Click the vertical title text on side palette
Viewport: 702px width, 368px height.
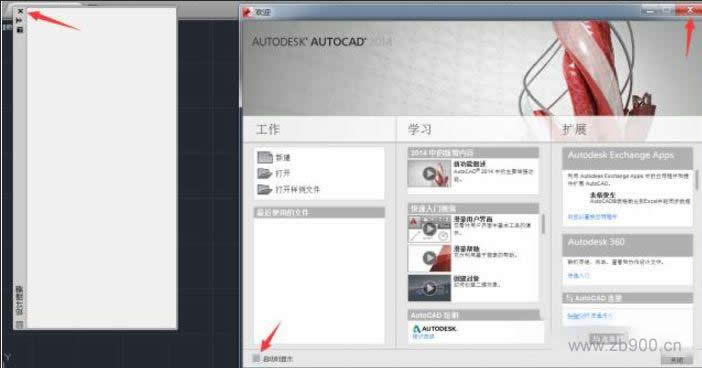tap(19, 301)
